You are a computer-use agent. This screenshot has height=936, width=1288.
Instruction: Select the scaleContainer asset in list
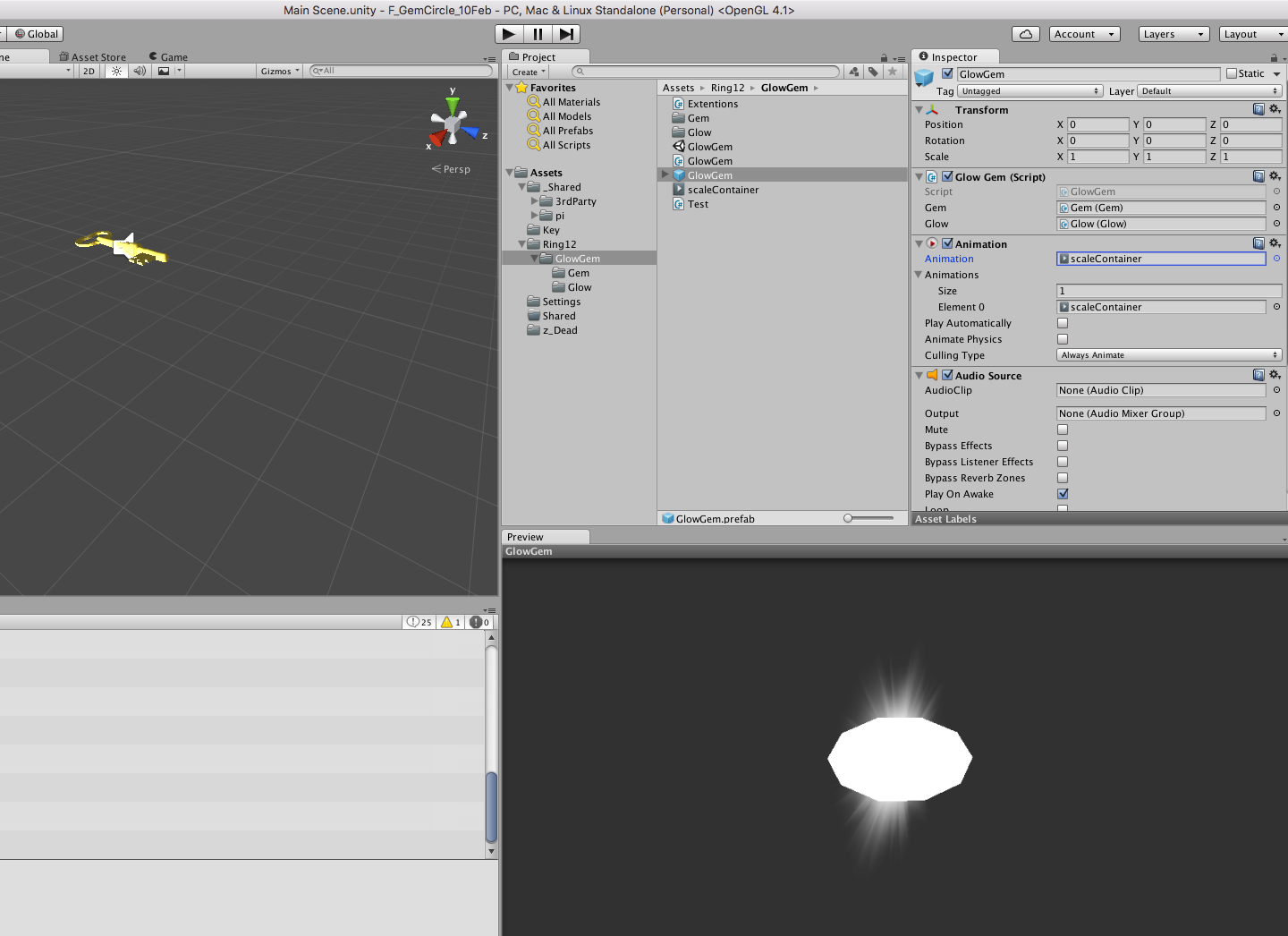coord(723,190)
